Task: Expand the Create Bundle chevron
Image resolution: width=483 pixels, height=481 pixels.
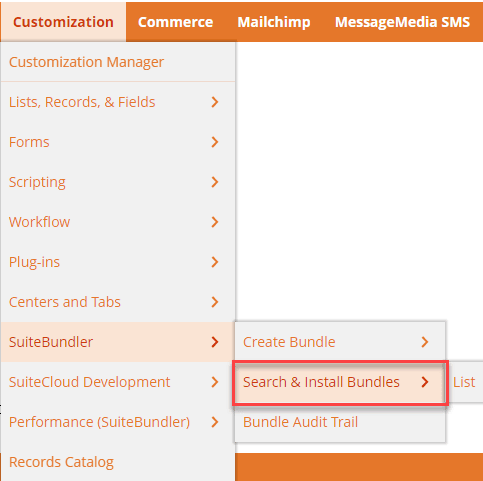Action: click(425, 342)
